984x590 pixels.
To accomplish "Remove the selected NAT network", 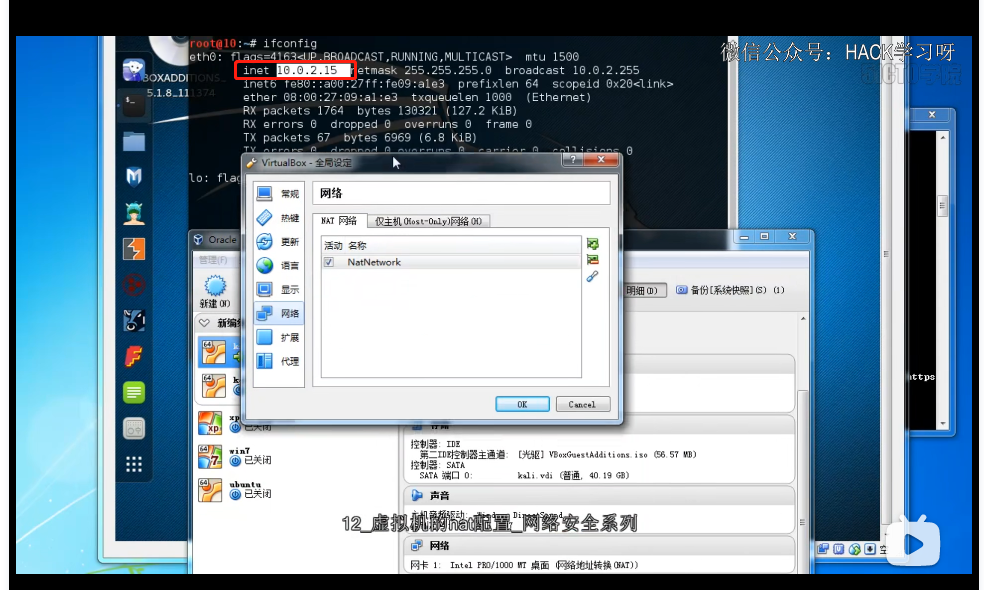I will coord(592,260).
